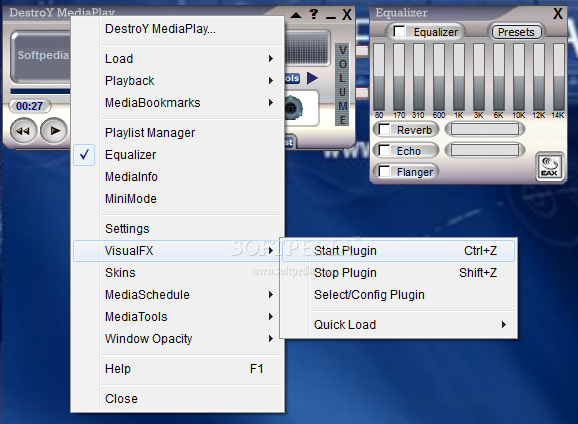Click the up arrow icon in the player title bar
Image resolution: width=578 pixels, height=424 pixels.
[x=296, y=15]
